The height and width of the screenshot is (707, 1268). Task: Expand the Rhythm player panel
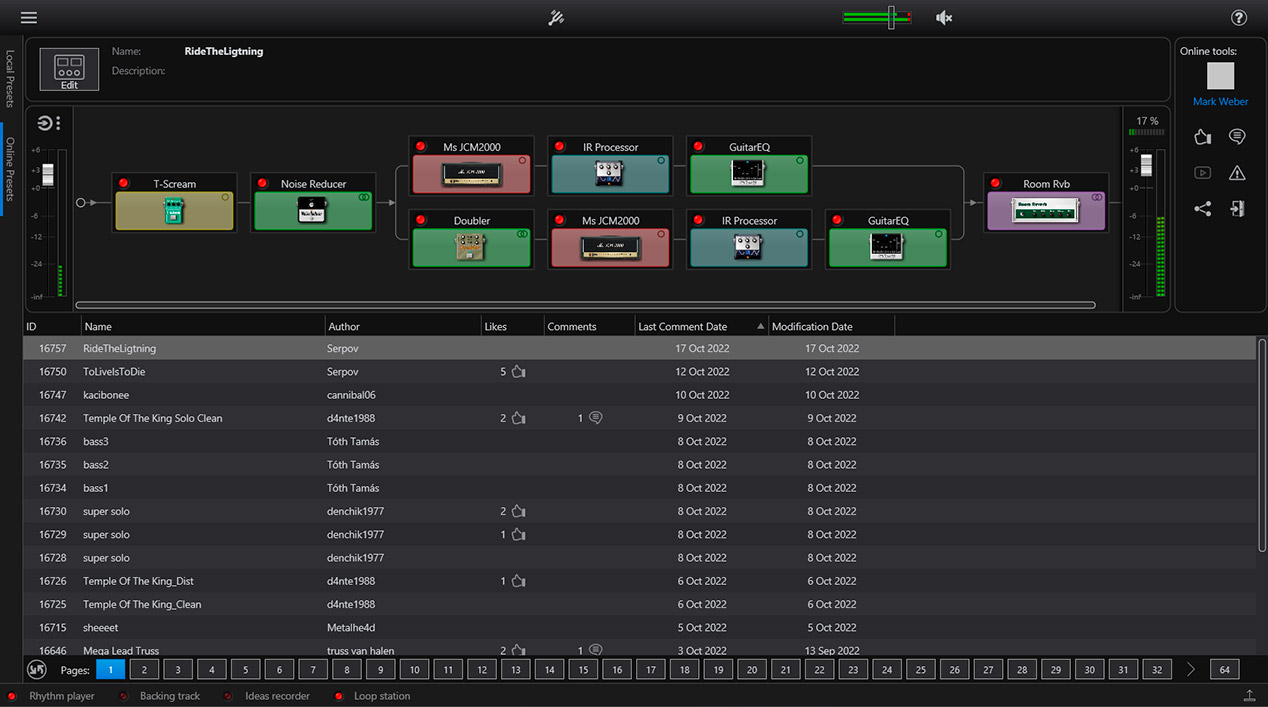(61, 696)
